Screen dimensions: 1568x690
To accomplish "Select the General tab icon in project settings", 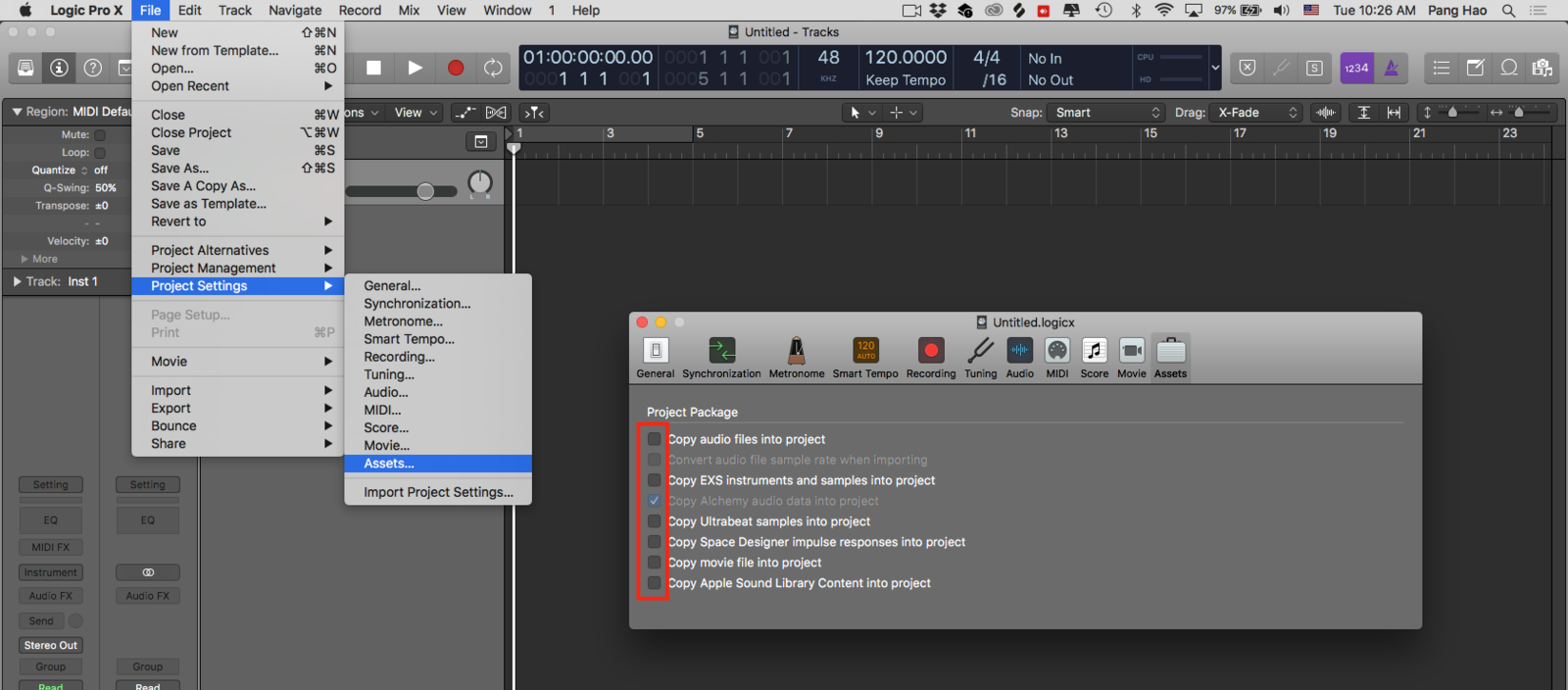I will pyautogui.click(x=656, y=358).
